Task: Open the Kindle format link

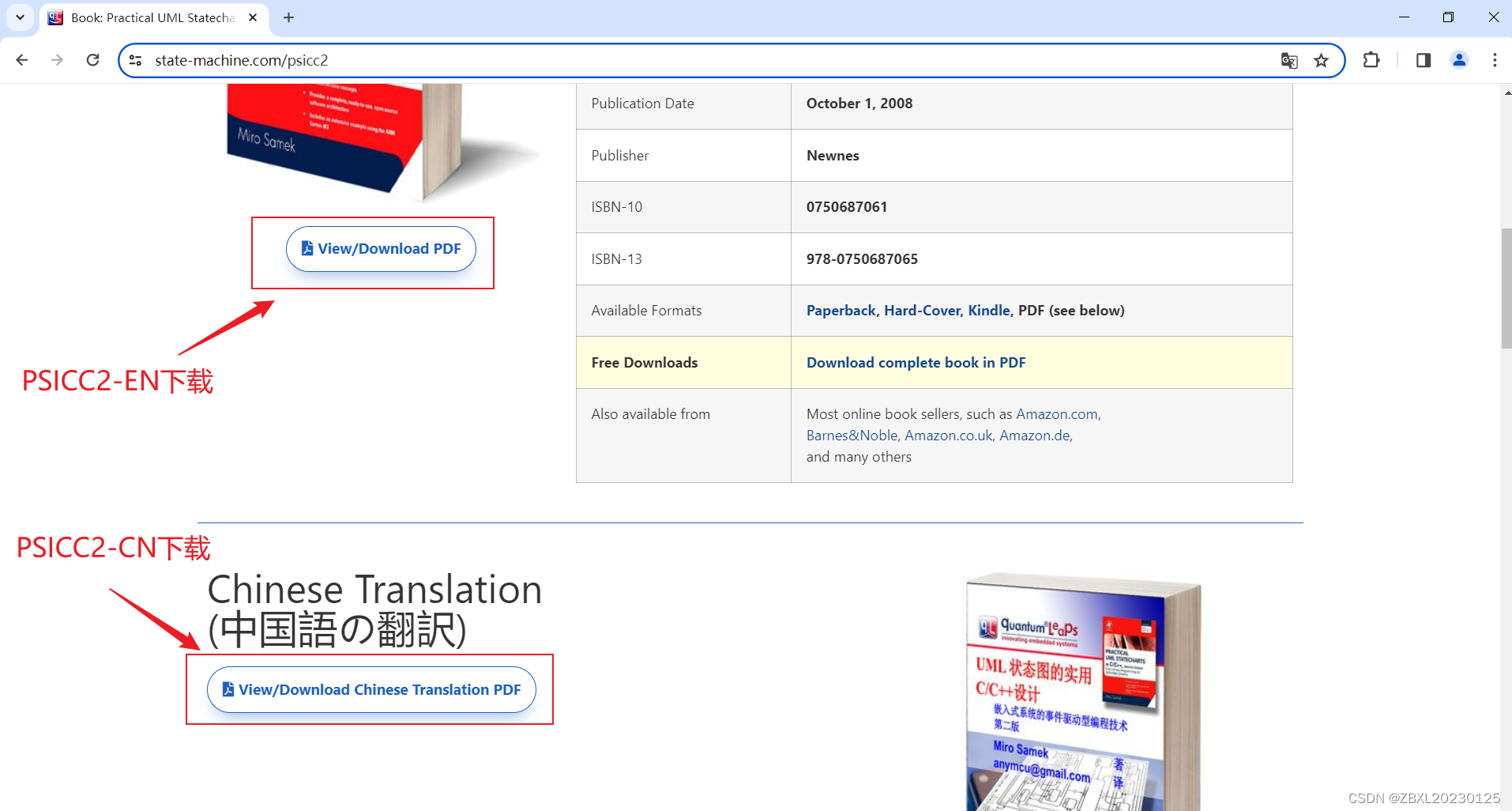Action: (989, 311)
